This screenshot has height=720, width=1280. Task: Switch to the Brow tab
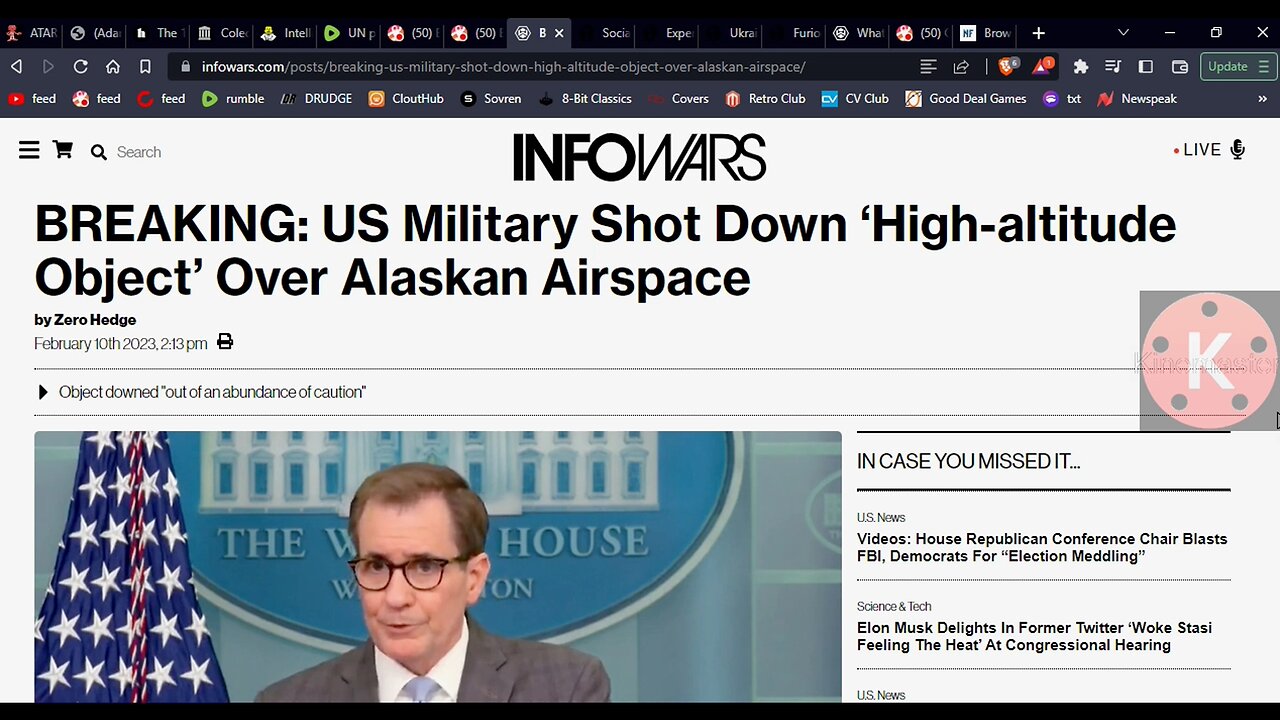click(x=985, y=33)
